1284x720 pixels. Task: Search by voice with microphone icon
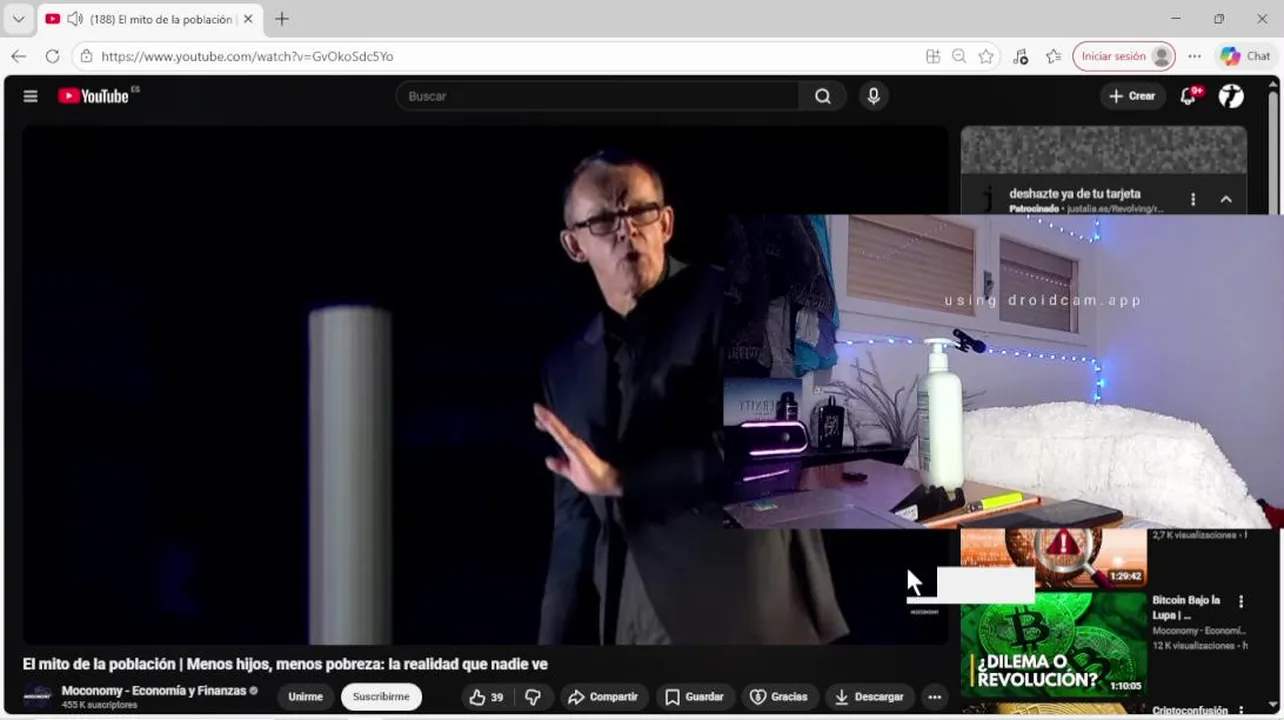[873, 96]
